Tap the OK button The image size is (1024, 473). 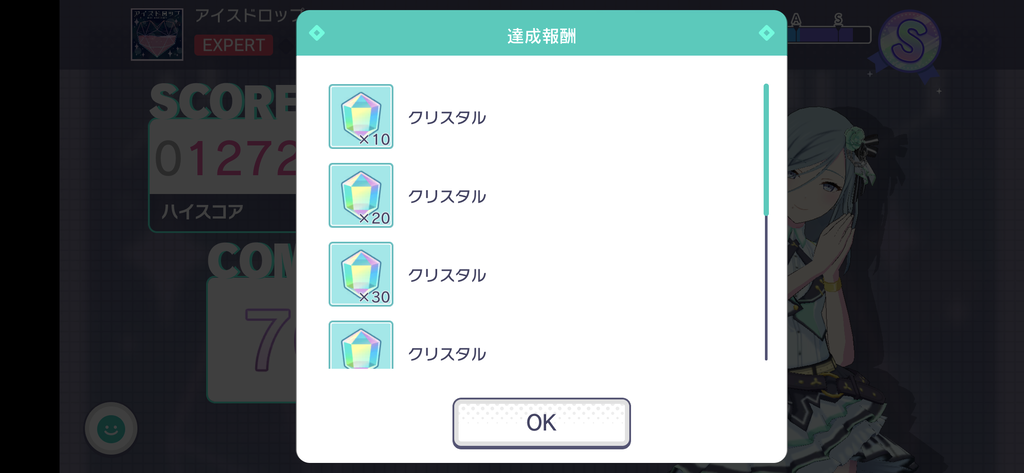click(x=541, y=423)
